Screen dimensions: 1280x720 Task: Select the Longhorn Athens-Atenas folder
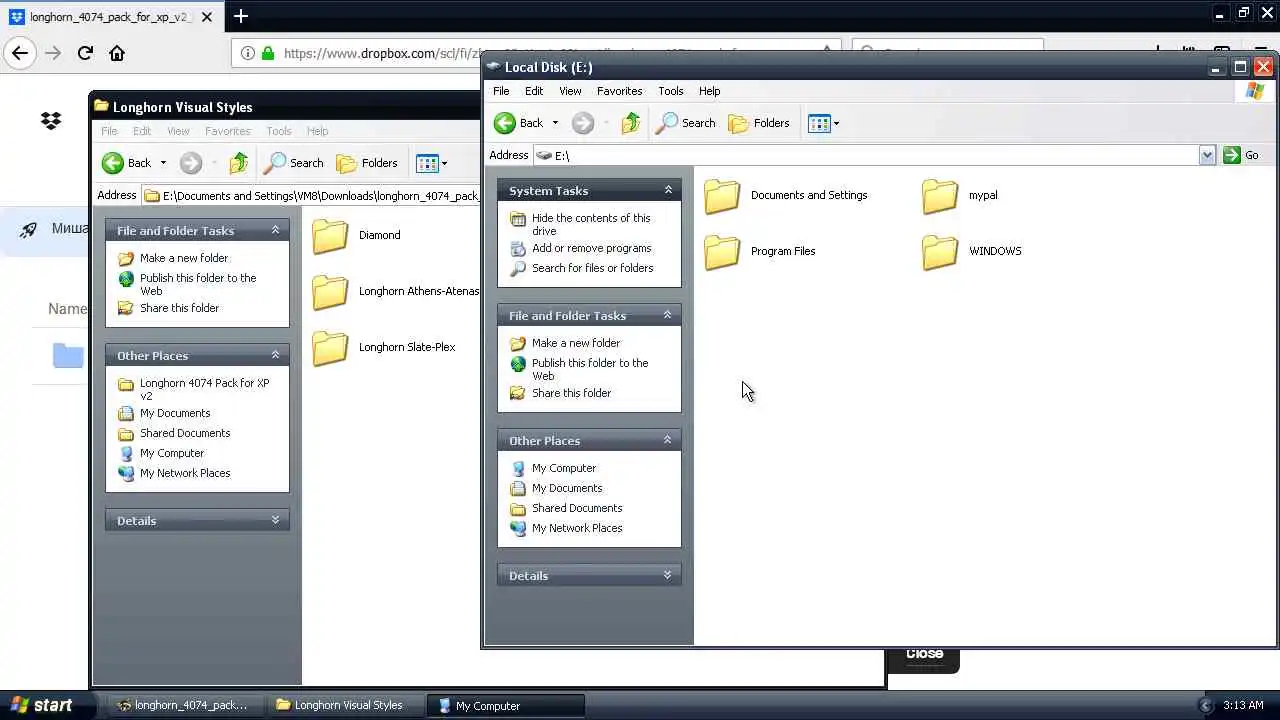396,292
